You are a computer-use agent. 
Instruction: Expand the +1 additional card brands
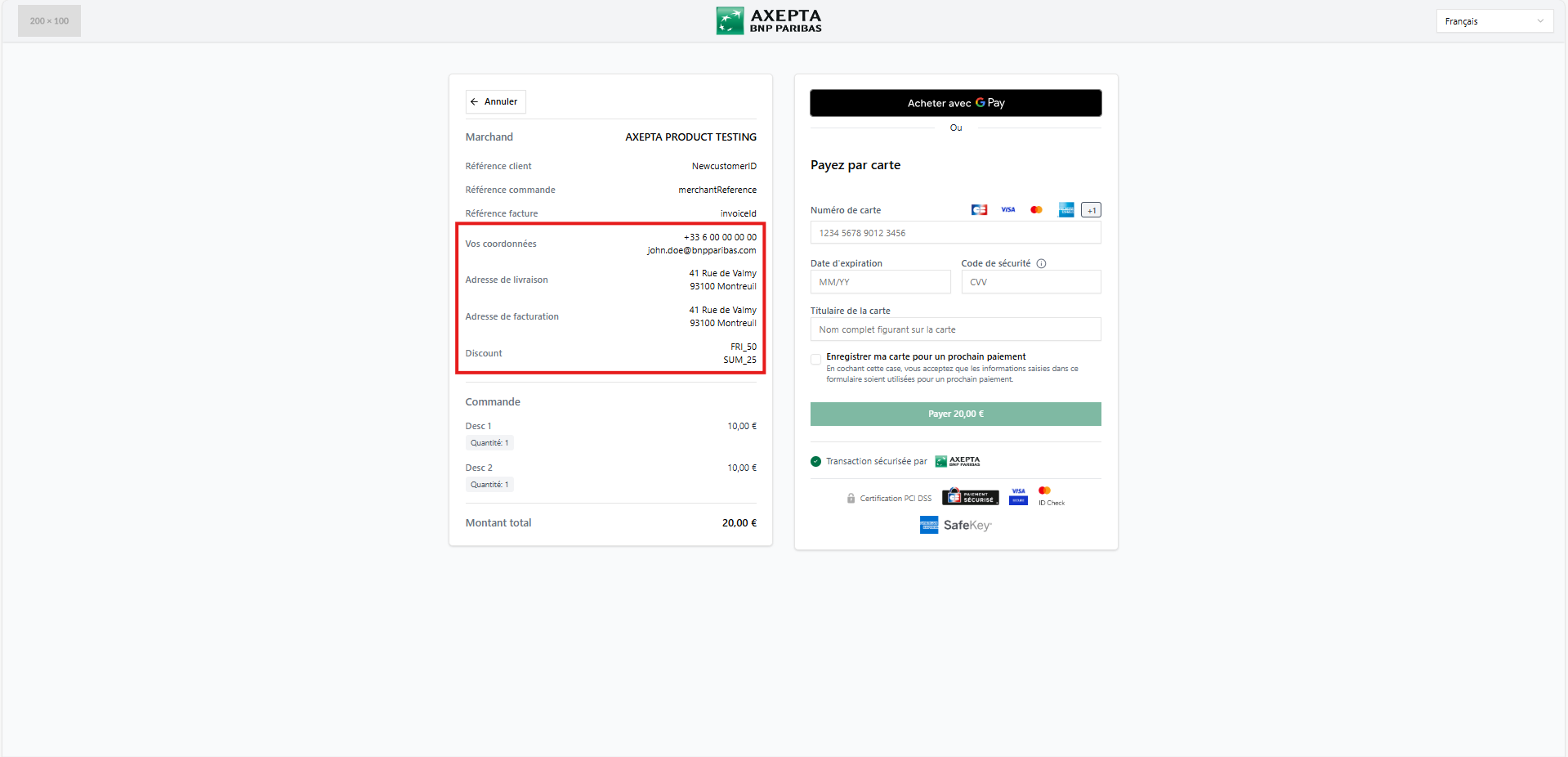click(x=1091, y=210)
